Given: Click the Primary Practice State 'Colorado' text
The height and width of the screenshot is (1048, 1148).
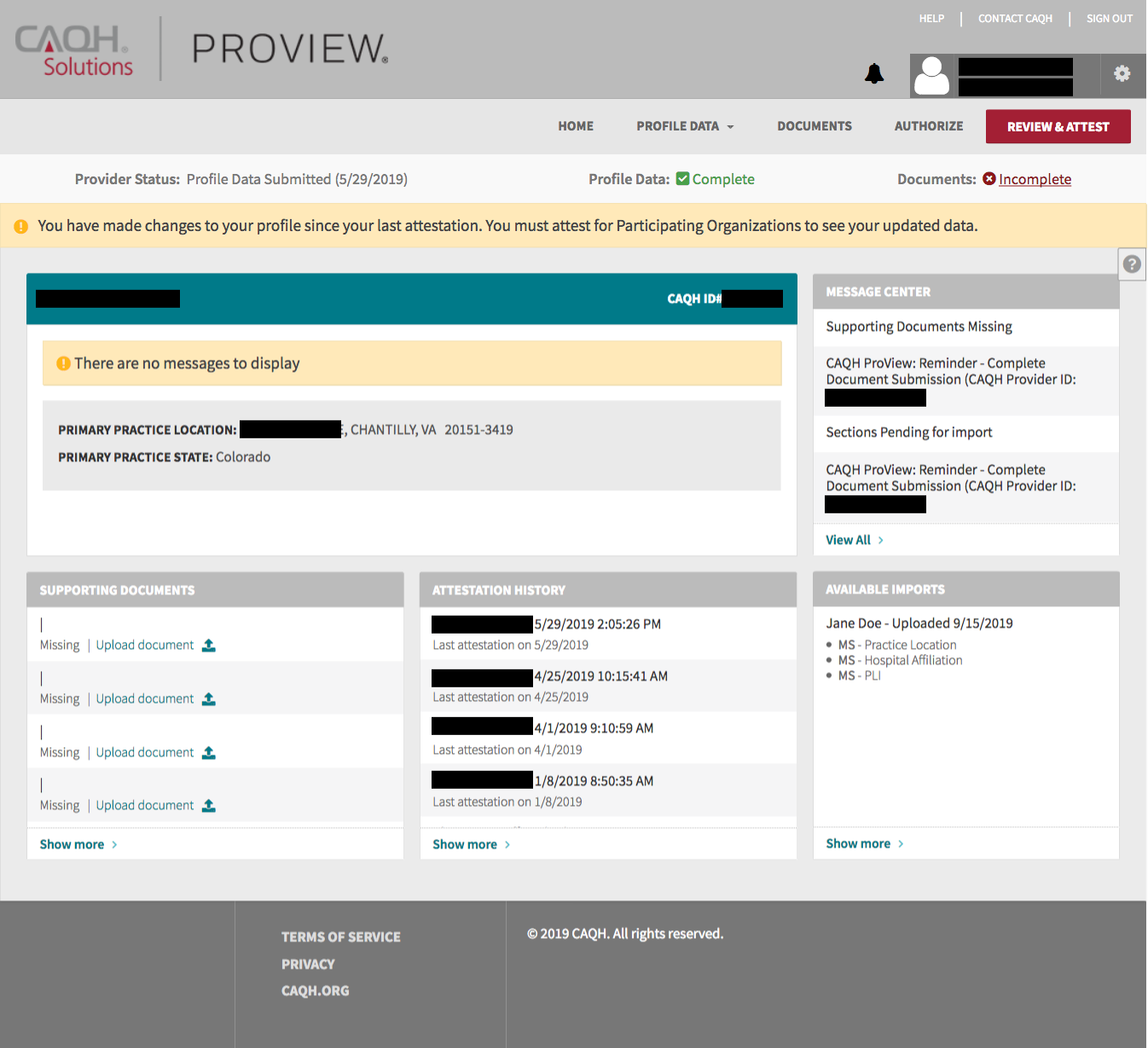Looking at the screenshot, I should point(243,457).
